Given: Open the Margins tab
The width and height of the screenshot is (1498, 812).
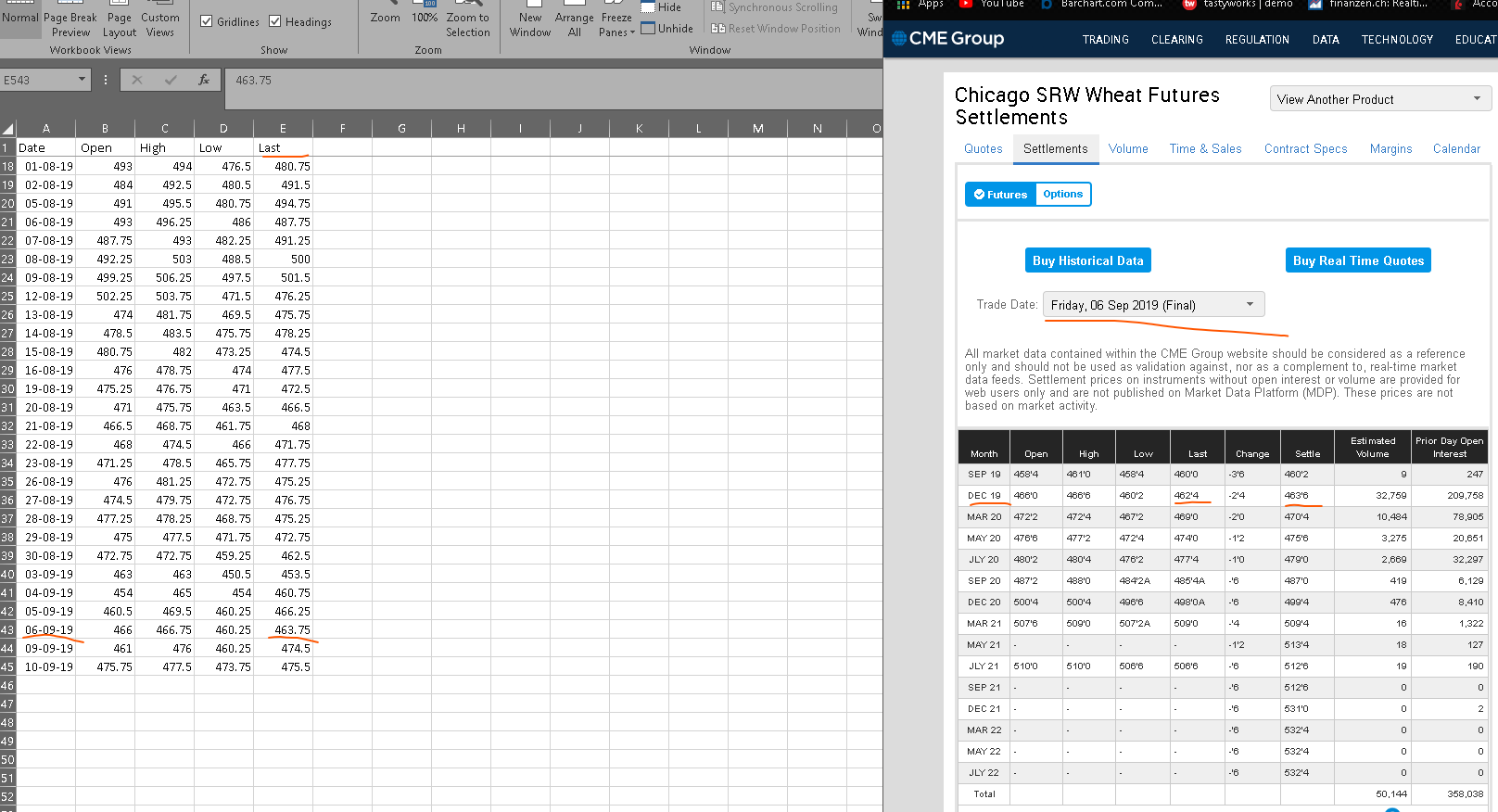Looking at the screenshot, I should (x=1391, y=149).
